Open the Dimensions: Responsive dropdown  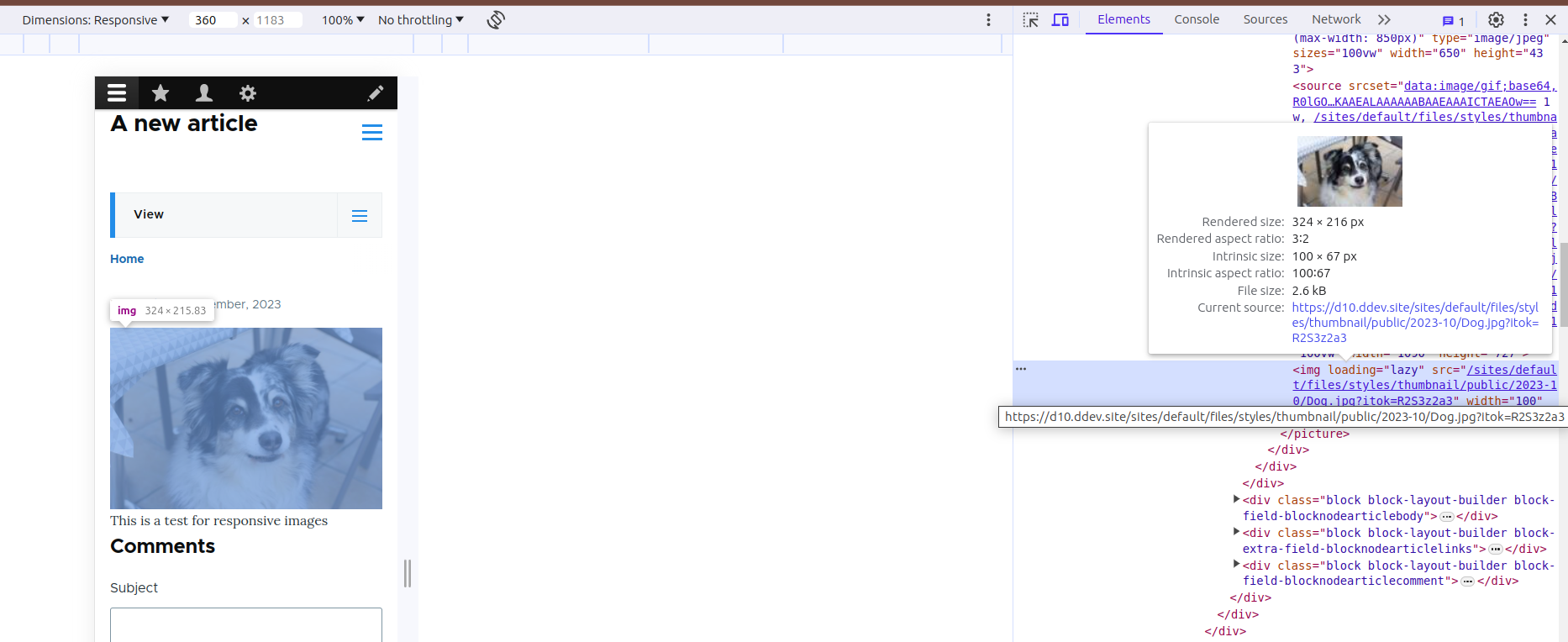pyautogui.click(x=95, y=19)
